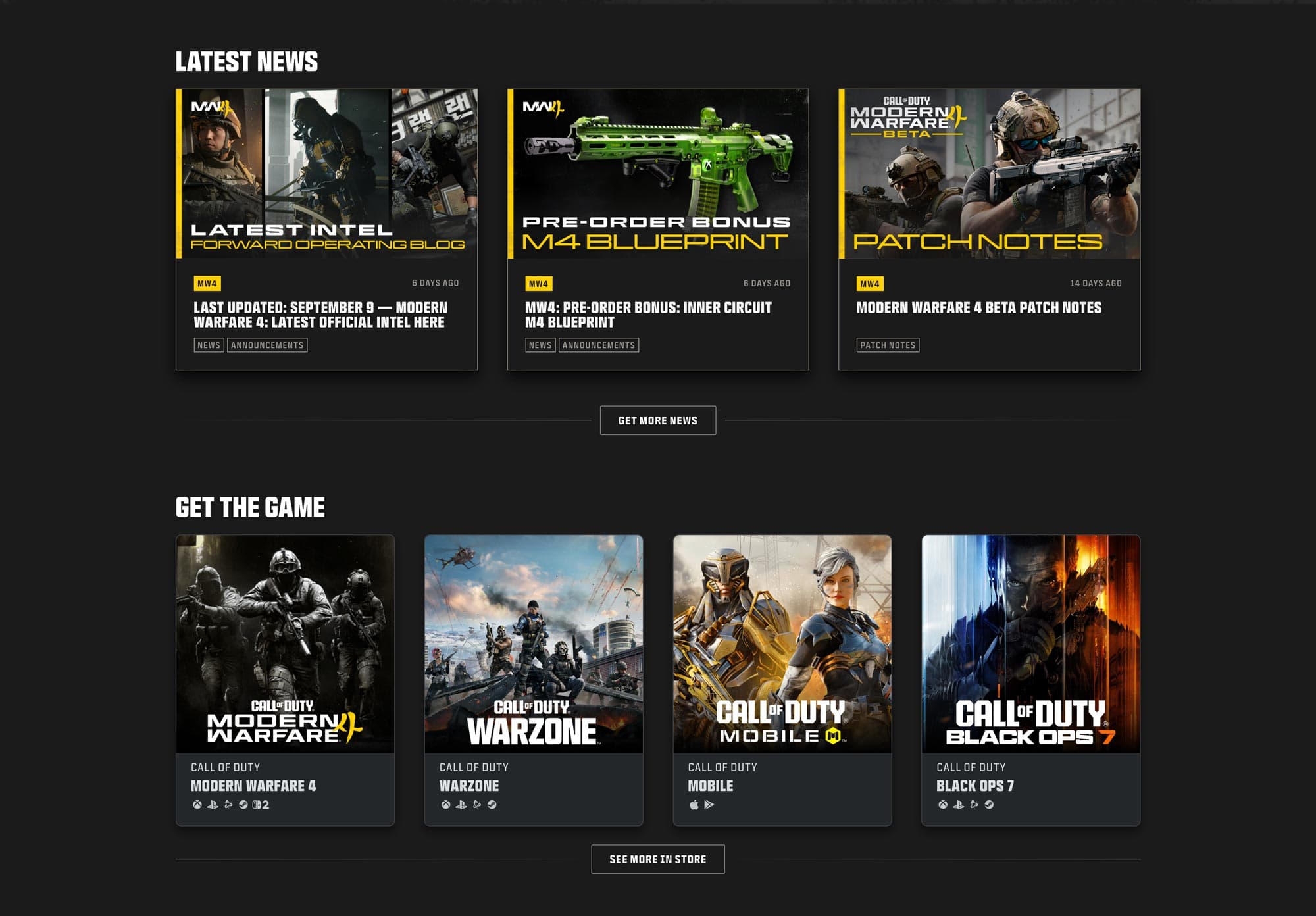Click the Google Play icon under Mobile
Viewport: 1316px width, 916px height.
(709, 804)
